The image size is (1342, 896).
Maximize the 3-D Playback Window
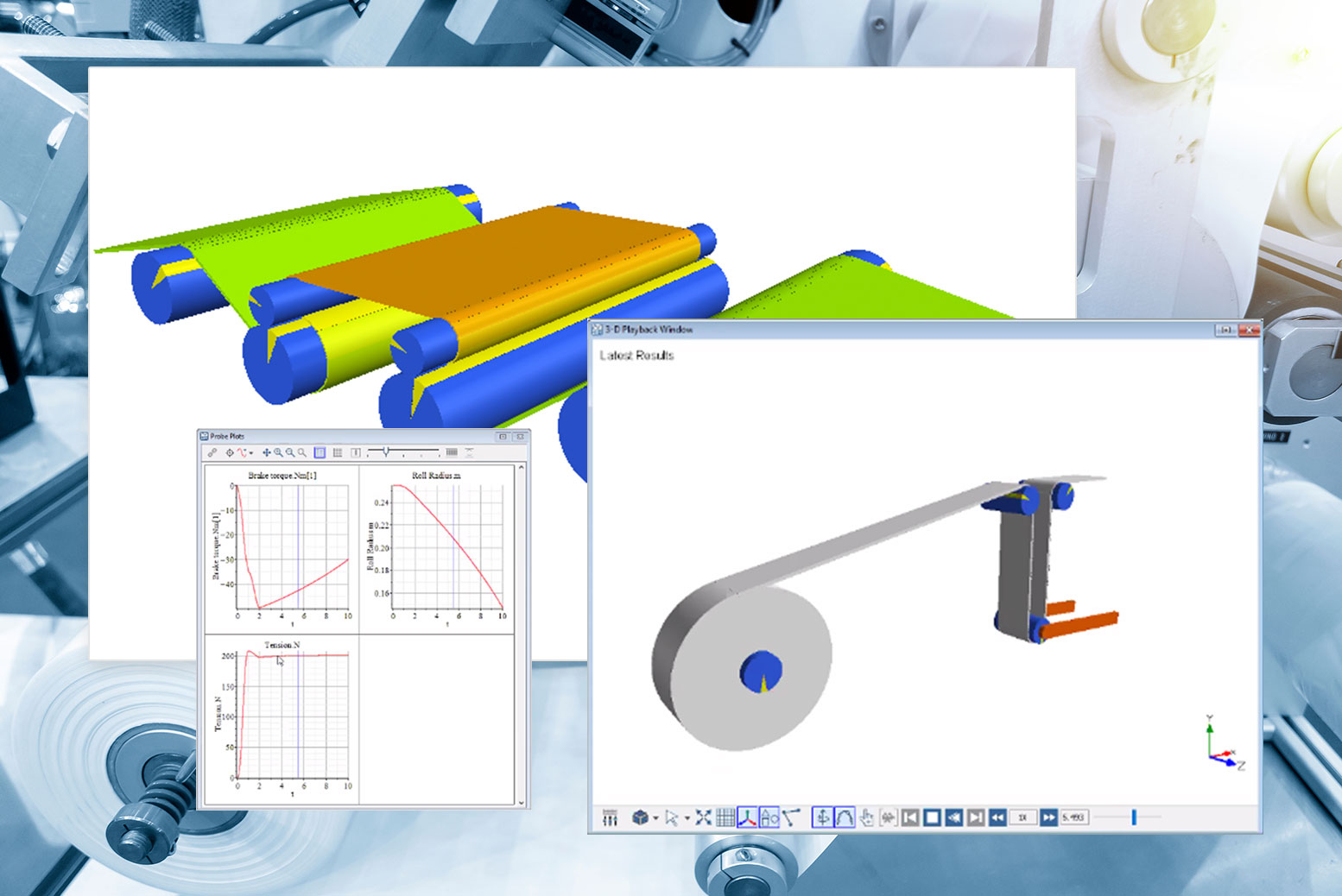coord(1225,330)
